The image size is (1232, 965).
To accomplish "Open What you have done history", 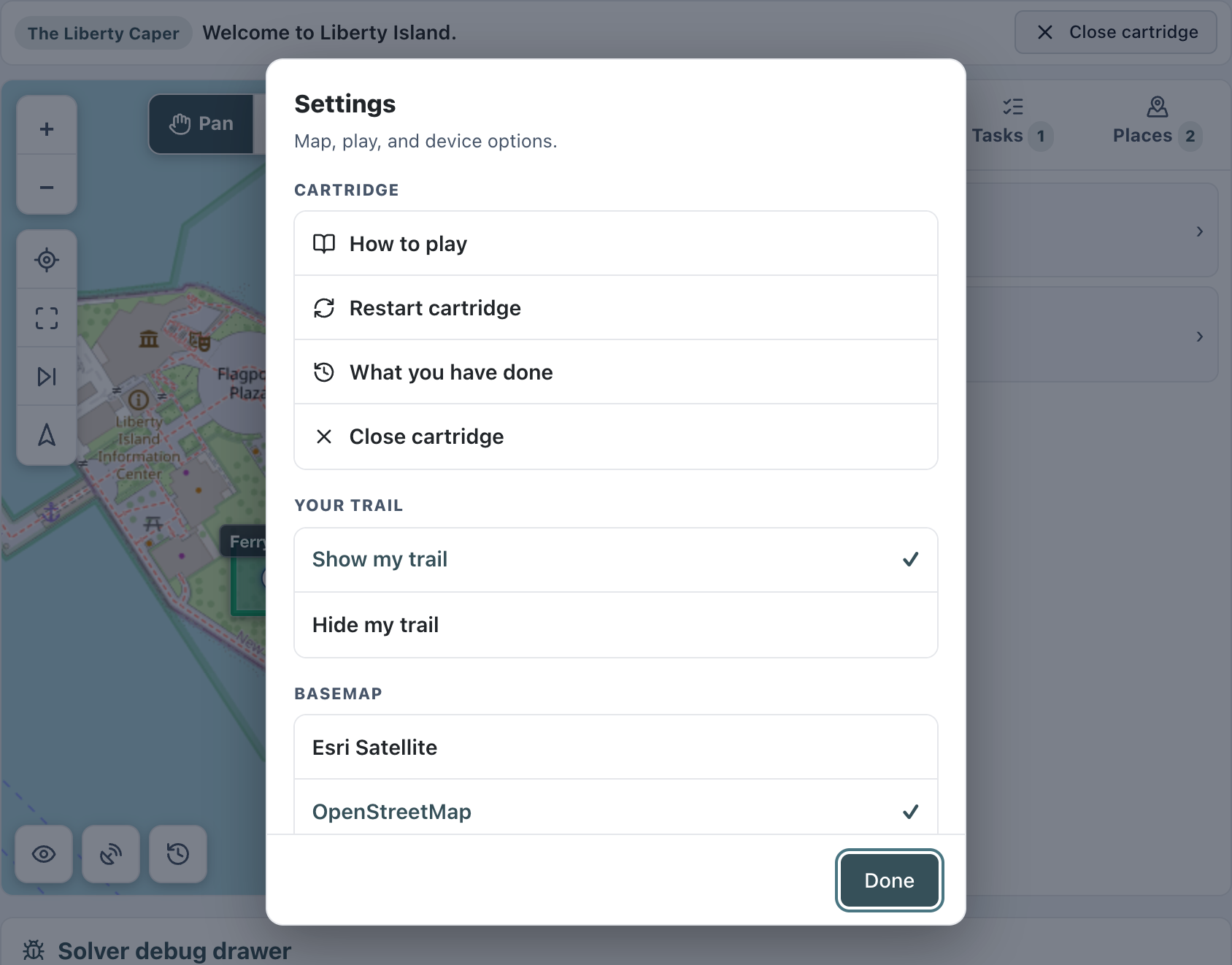I will 616,372.
